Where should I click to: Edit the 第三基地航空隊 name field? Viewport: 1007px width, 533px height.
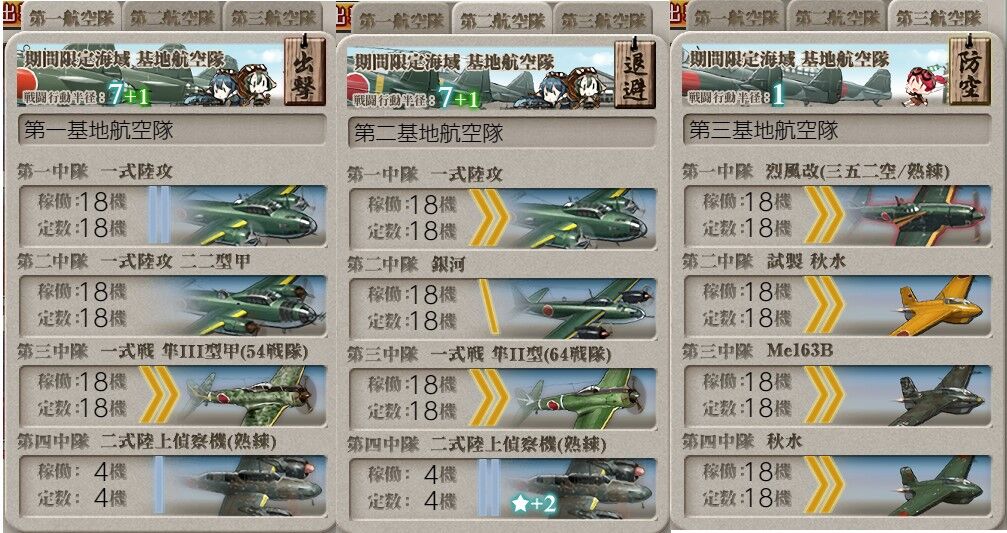pyautogui.click(x=837, y=131)
